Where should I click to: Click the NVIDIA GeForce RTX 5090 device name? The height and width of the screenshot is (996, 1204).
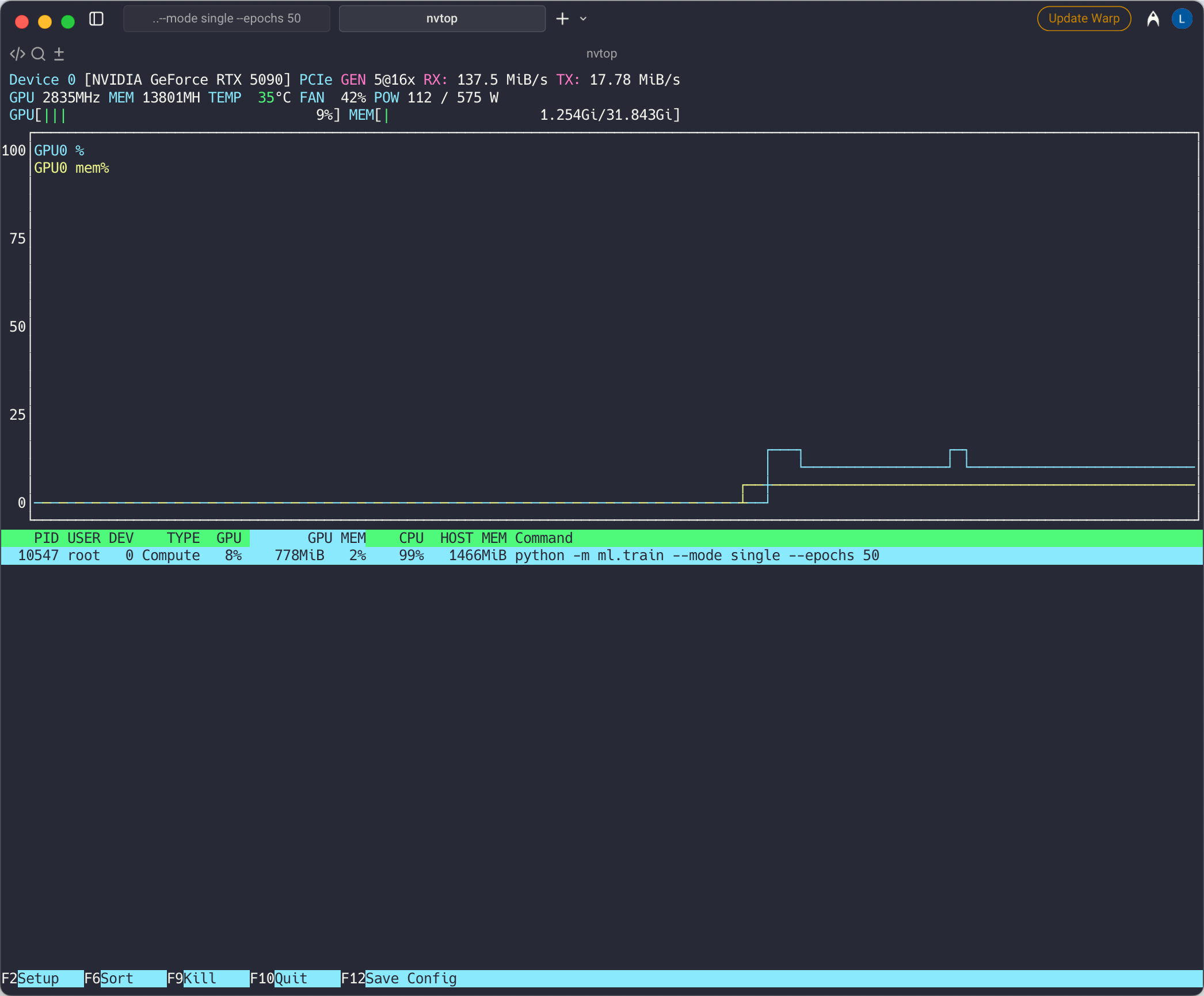tap(188, 80)
